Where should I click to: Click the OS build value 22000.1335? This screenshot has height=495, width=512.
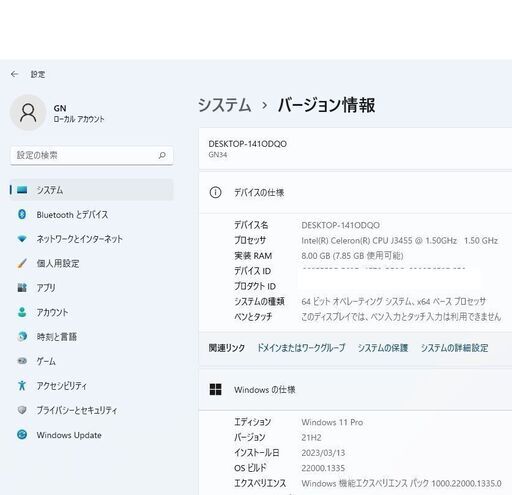pyautogui.click(x=323, y=468)
